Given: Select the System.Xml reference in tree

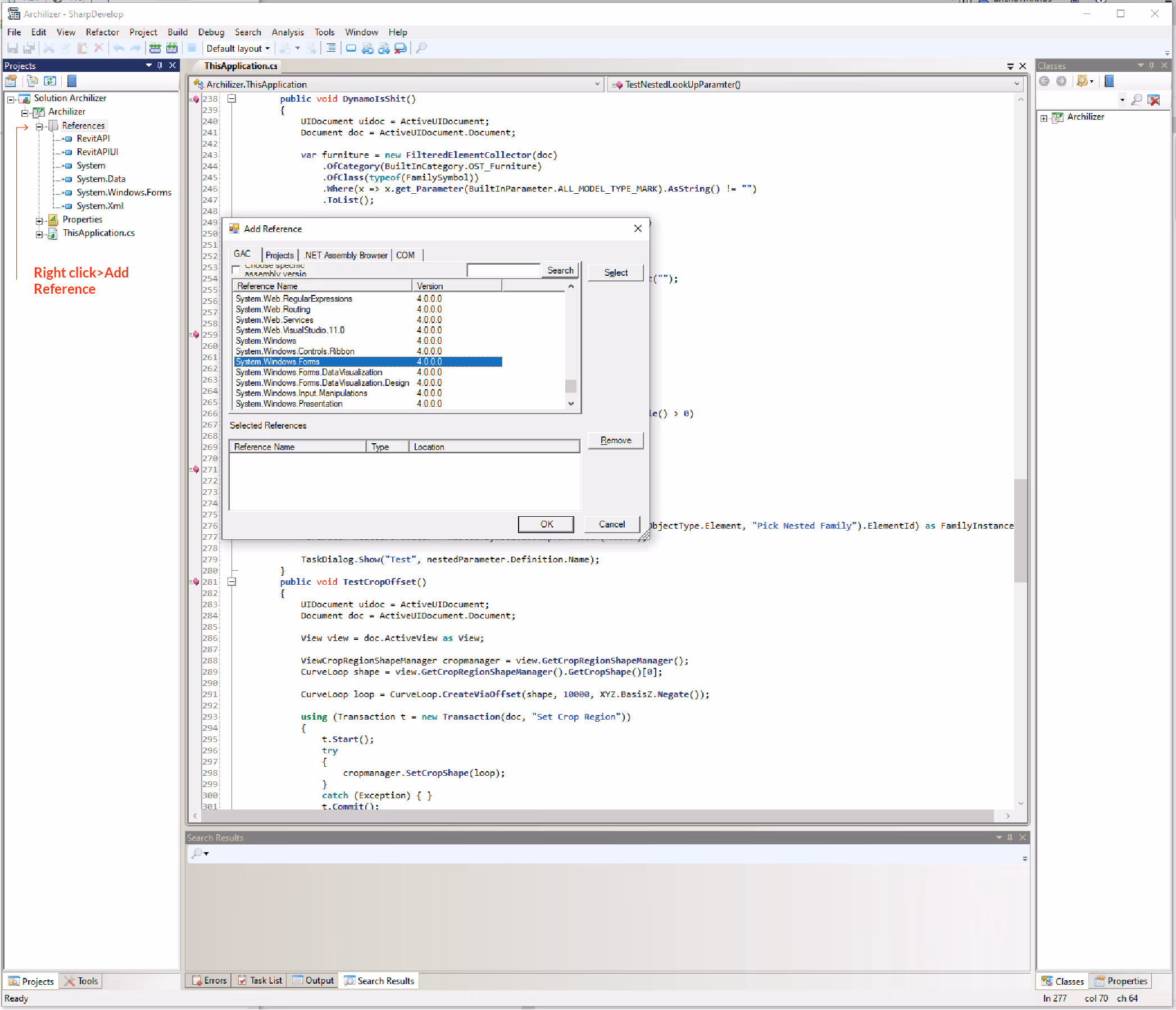Looking at the screenshot, I should coord(100,206).
